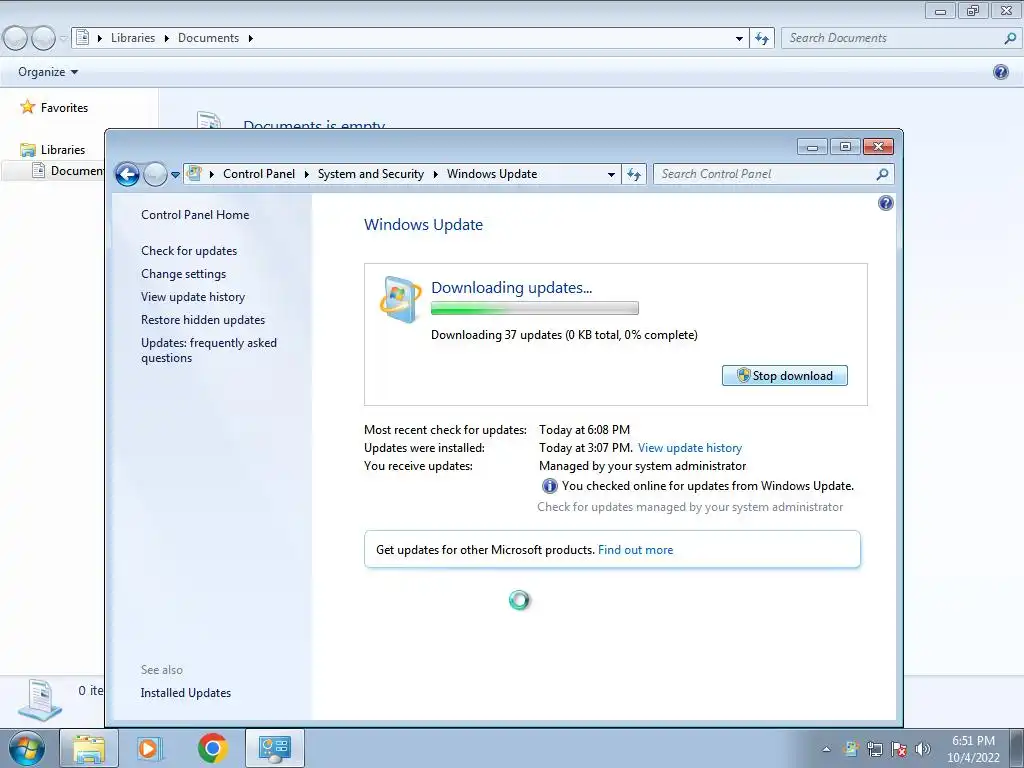
Task: Click Find out more link
Action: [635, 550]
